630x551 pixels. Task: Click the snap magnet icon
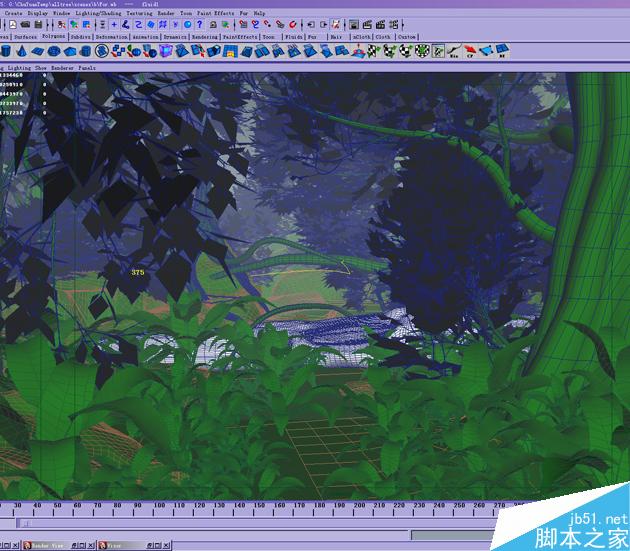click(293, 25)
